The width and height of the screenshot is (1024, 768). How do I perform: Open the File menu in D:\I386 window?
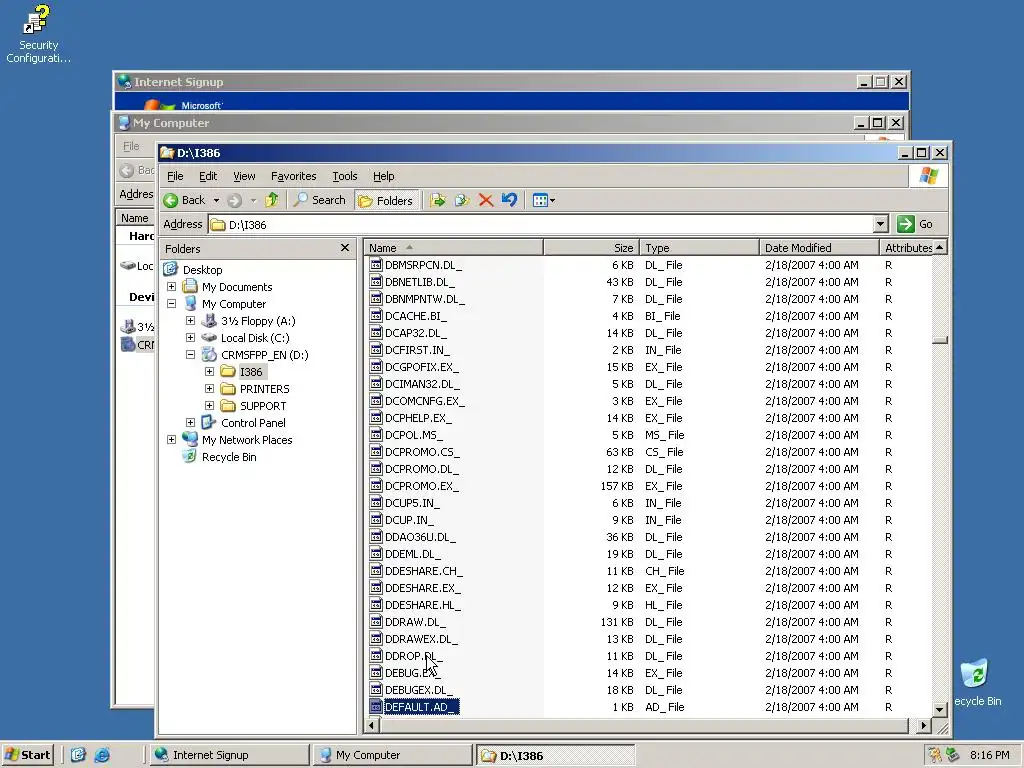175,176
